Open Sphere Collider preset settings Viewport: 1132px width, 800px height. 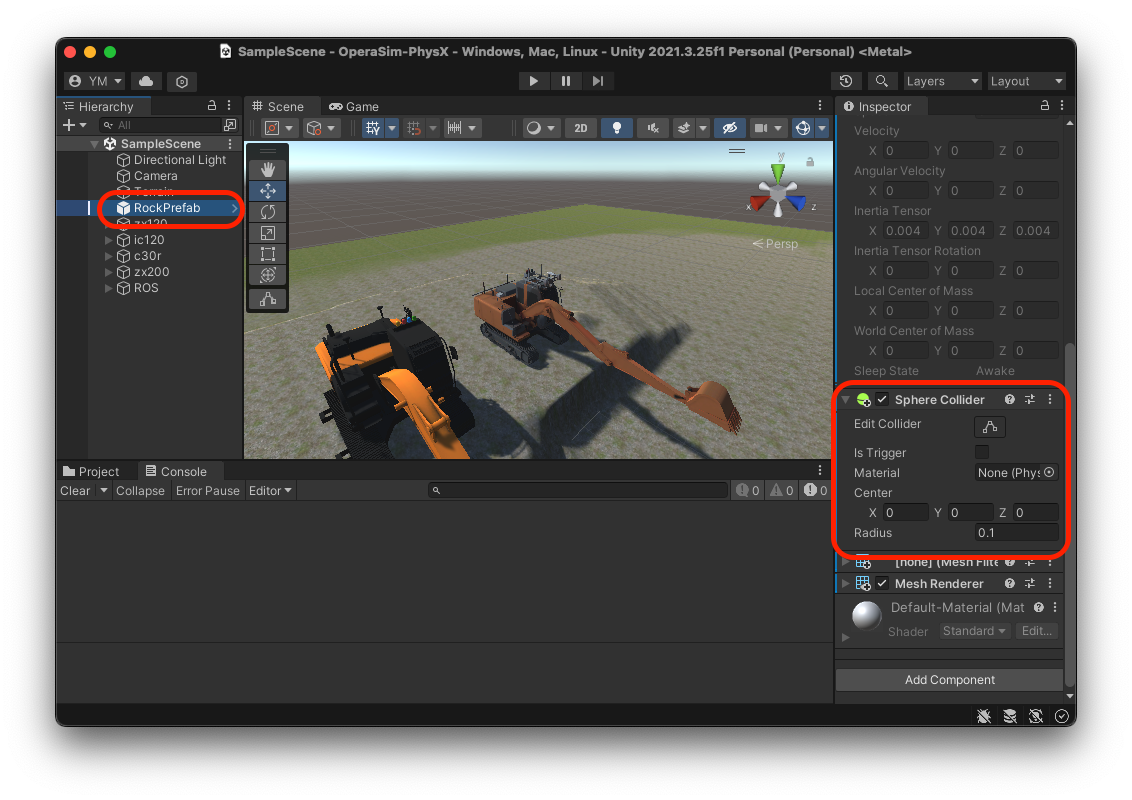pyautogui.click(x=1029, y=399)
